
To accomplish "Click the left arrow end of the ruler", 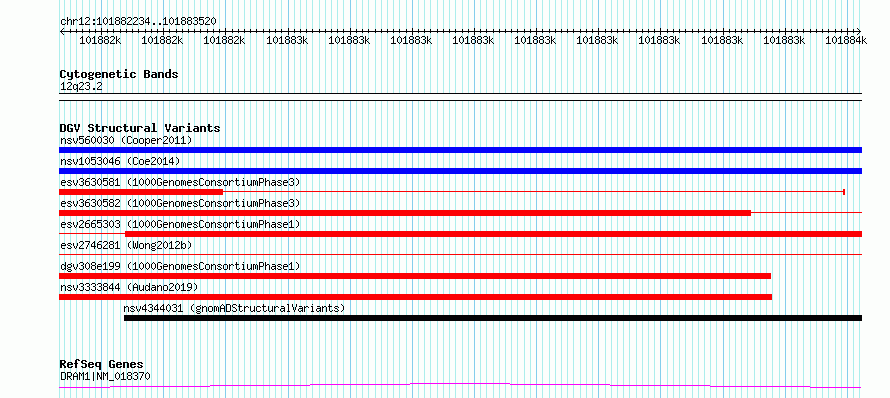I will point(62,31).
